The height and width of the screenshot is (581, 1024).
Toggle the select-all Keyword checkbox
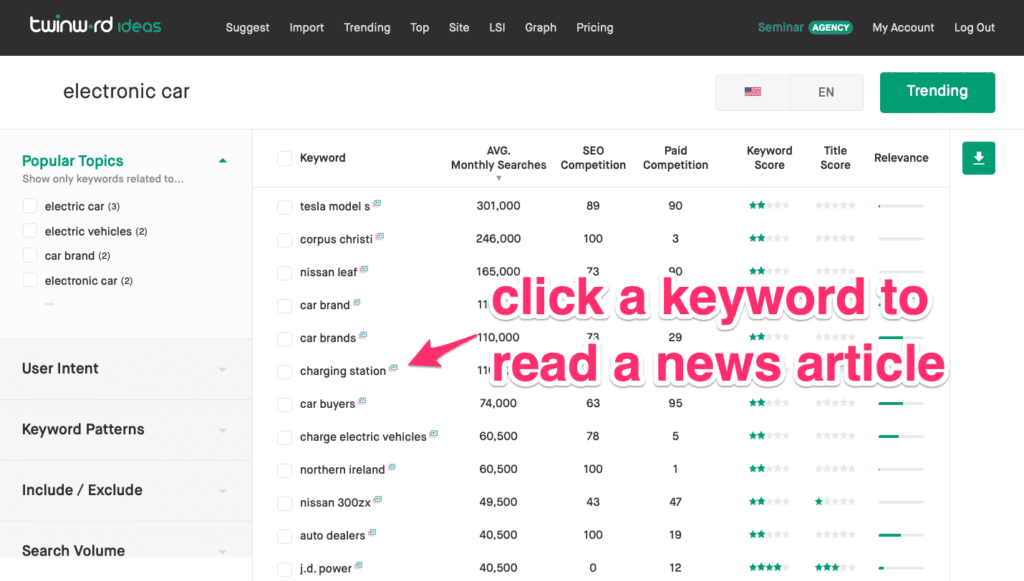284,158
